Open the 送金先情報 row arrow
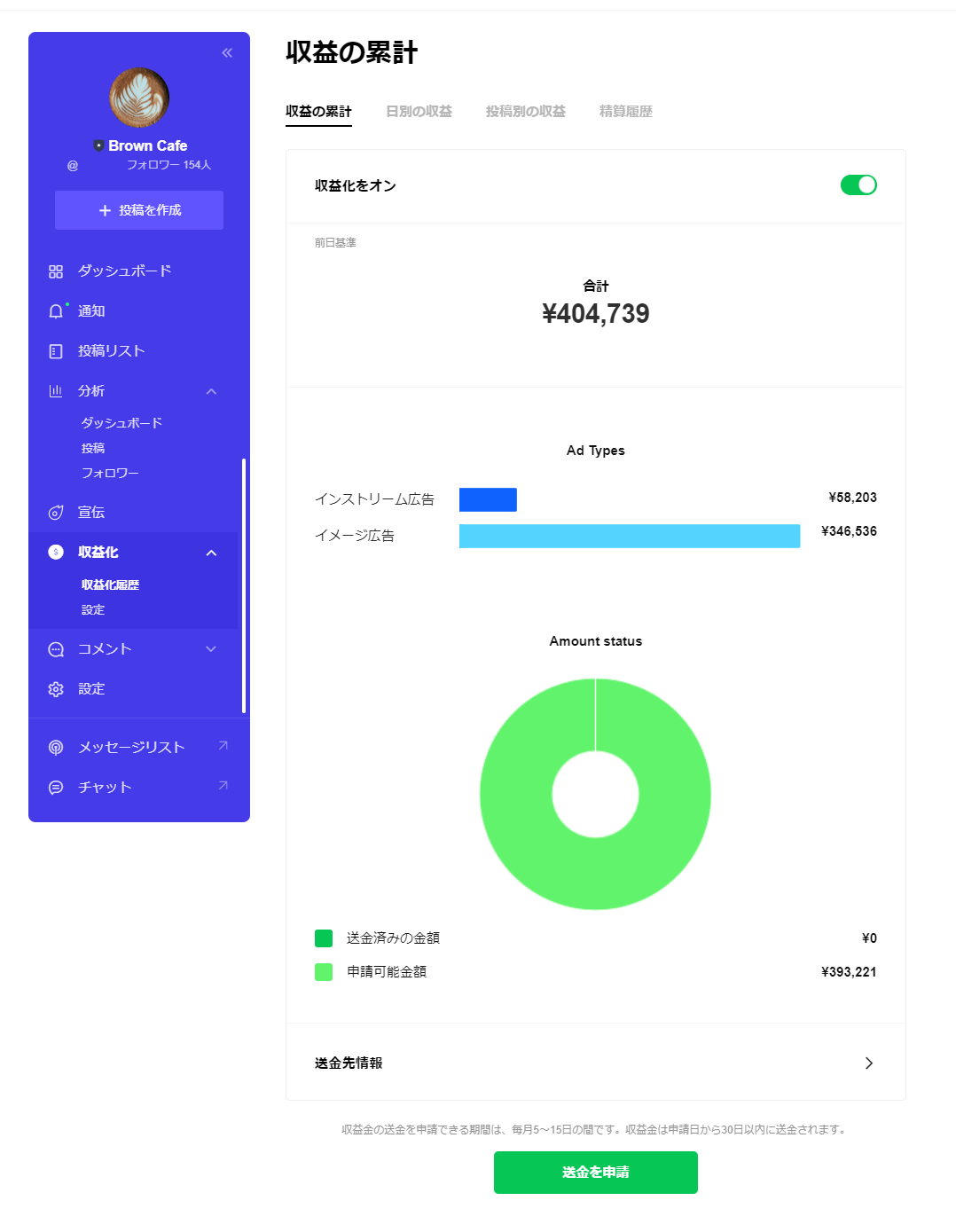Viewport: 956px width, 1232px height. pyautogui.click(x=868, y=1063)
